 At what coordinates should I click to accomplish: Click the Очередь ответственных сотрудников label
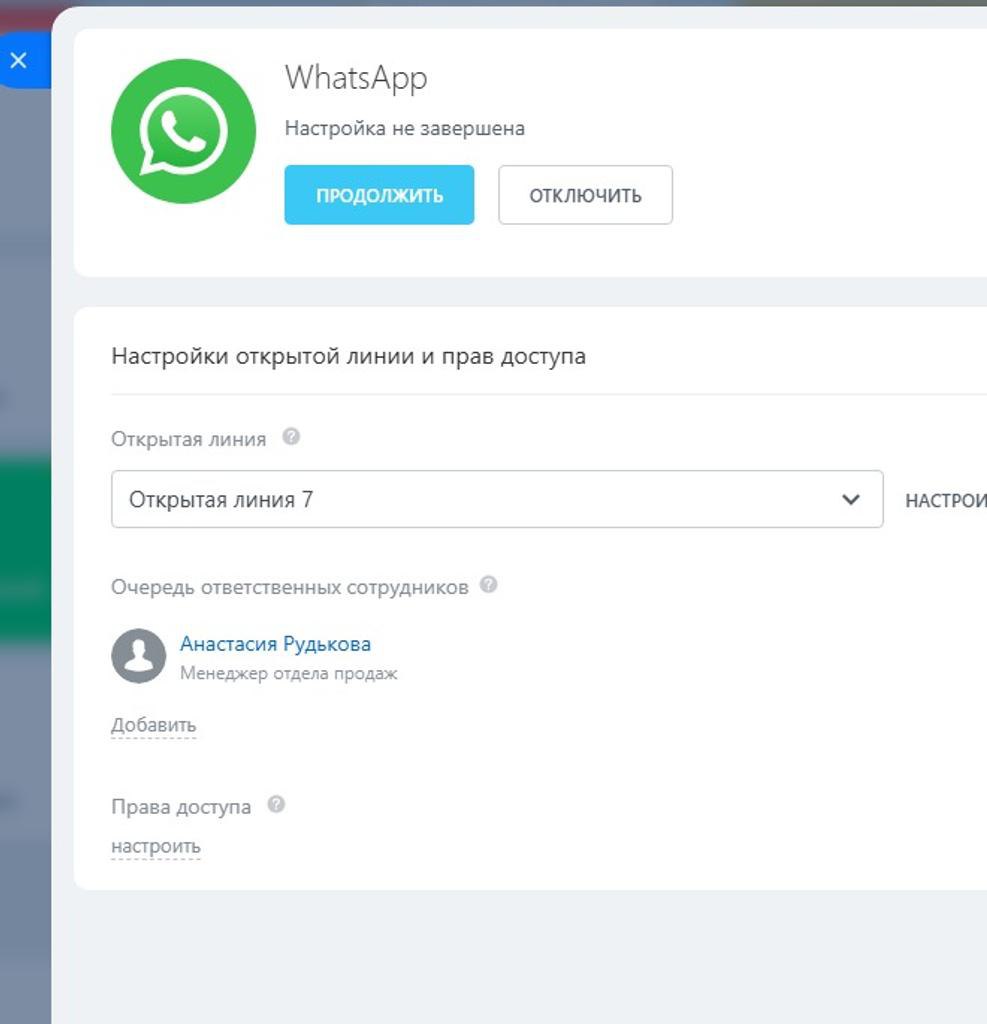(x=289, y=587)
